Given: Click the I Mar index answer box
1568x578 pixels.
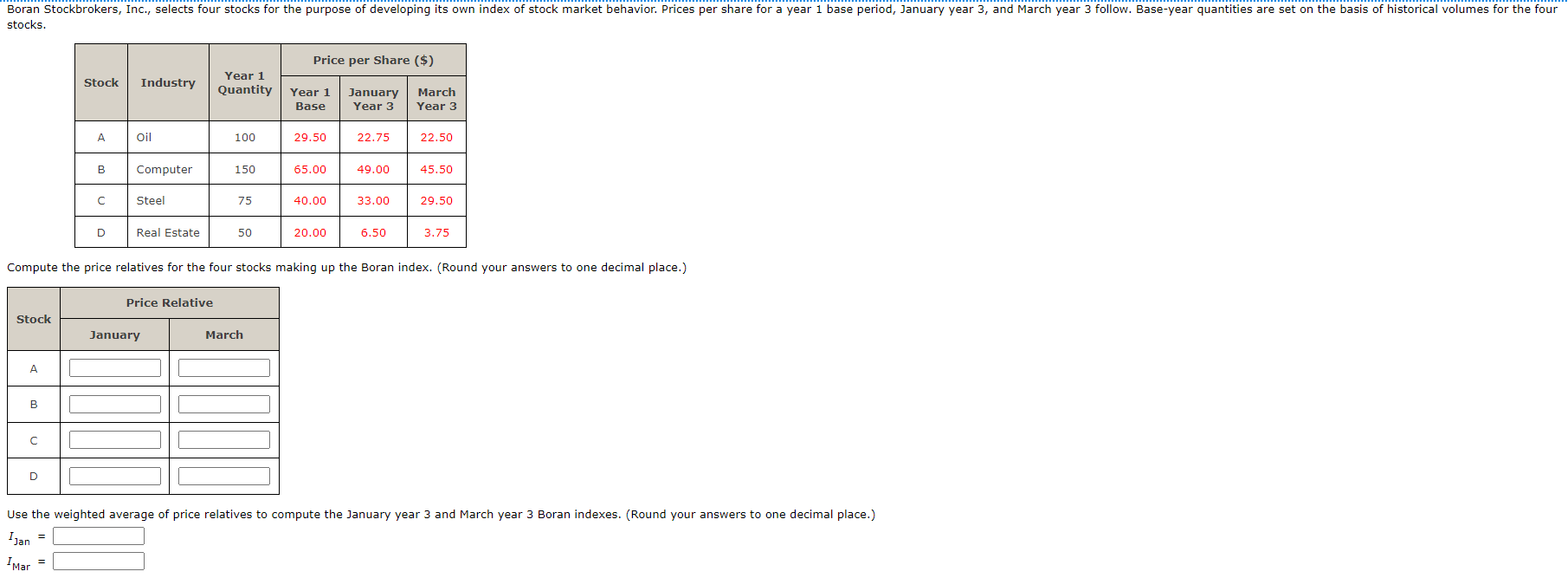Looking at the screenshot, I should [99, 562].
